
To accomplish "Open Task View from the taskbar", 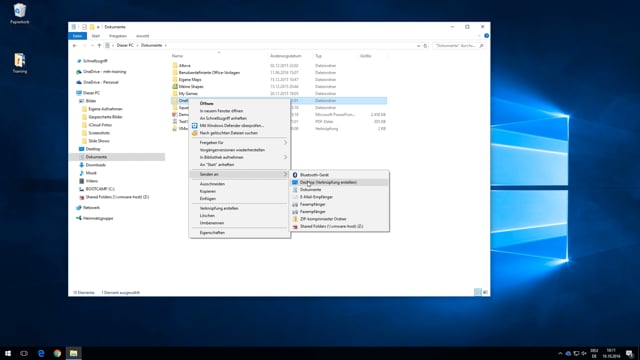I will click(x=24, y=353).
